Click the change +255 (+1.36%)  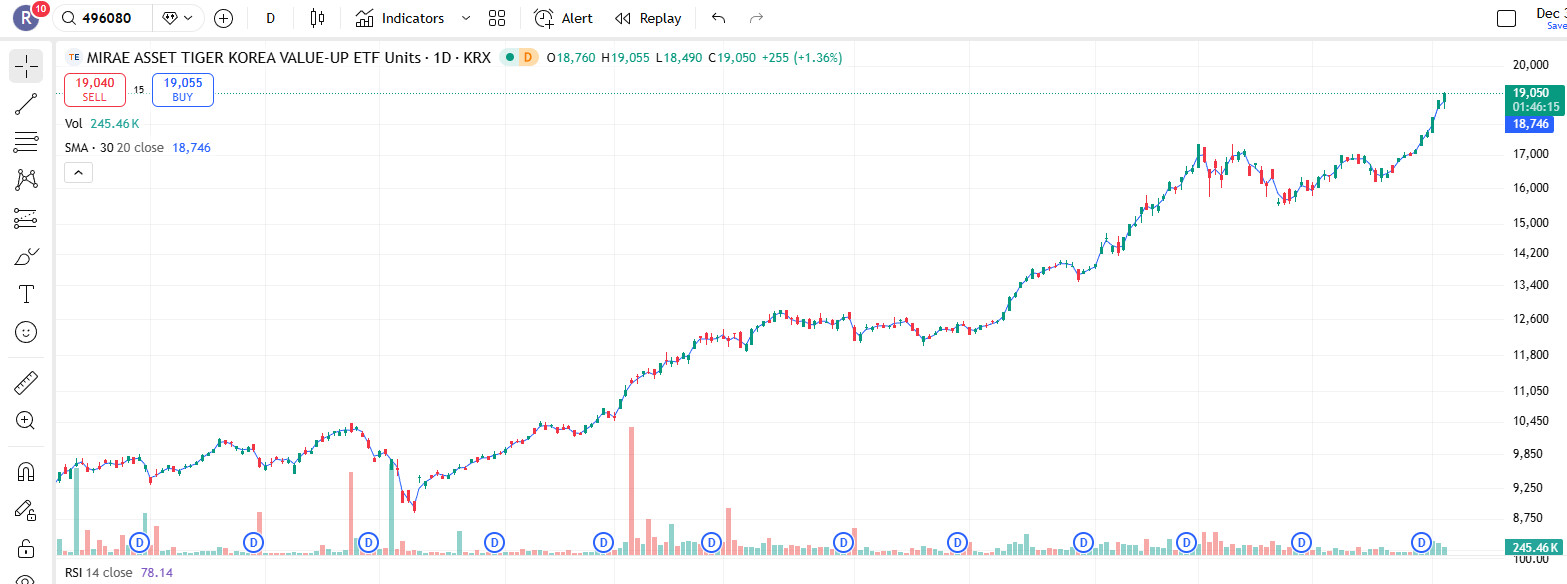(802, 58)
